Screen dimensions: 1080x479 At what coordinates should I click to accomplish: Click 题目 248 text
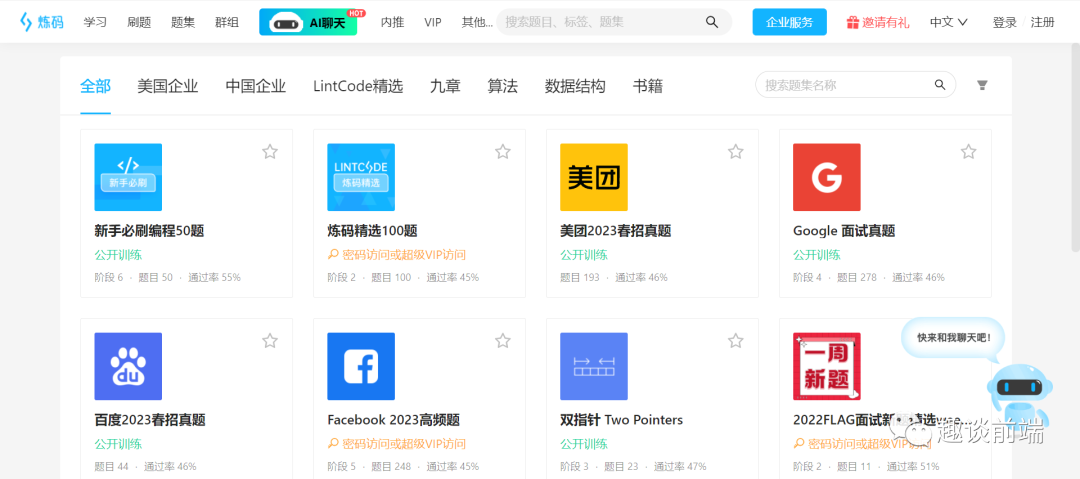pos(391,467)
